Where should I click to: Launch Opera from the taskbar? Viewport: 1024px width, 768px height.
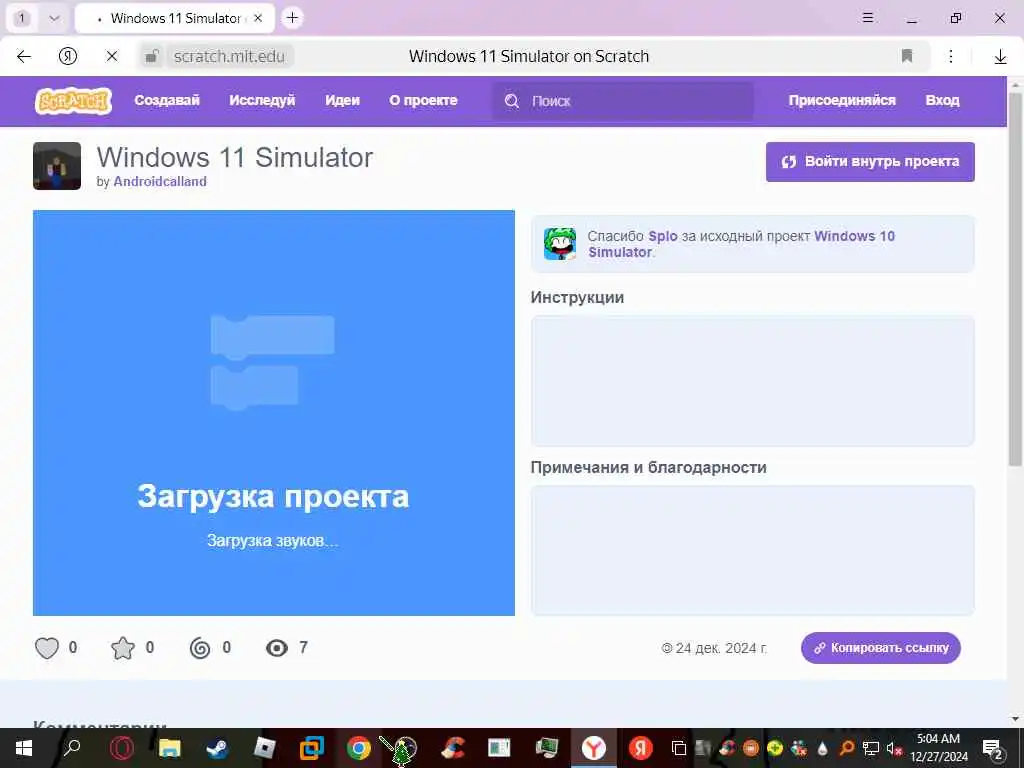(x=121, y=748)
